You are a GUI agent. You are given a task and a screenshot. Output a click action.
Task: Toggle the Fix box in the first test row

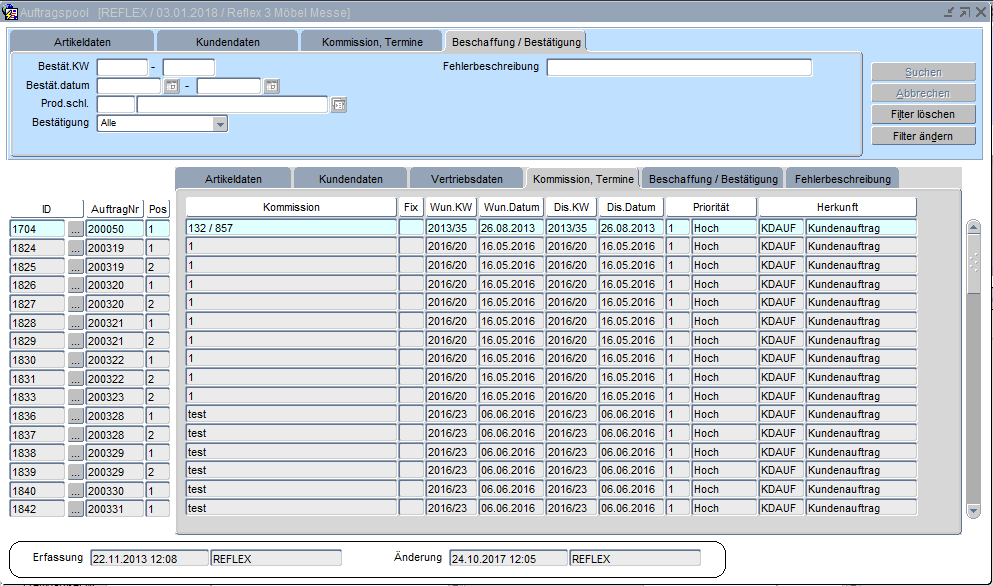coord(411,414)
